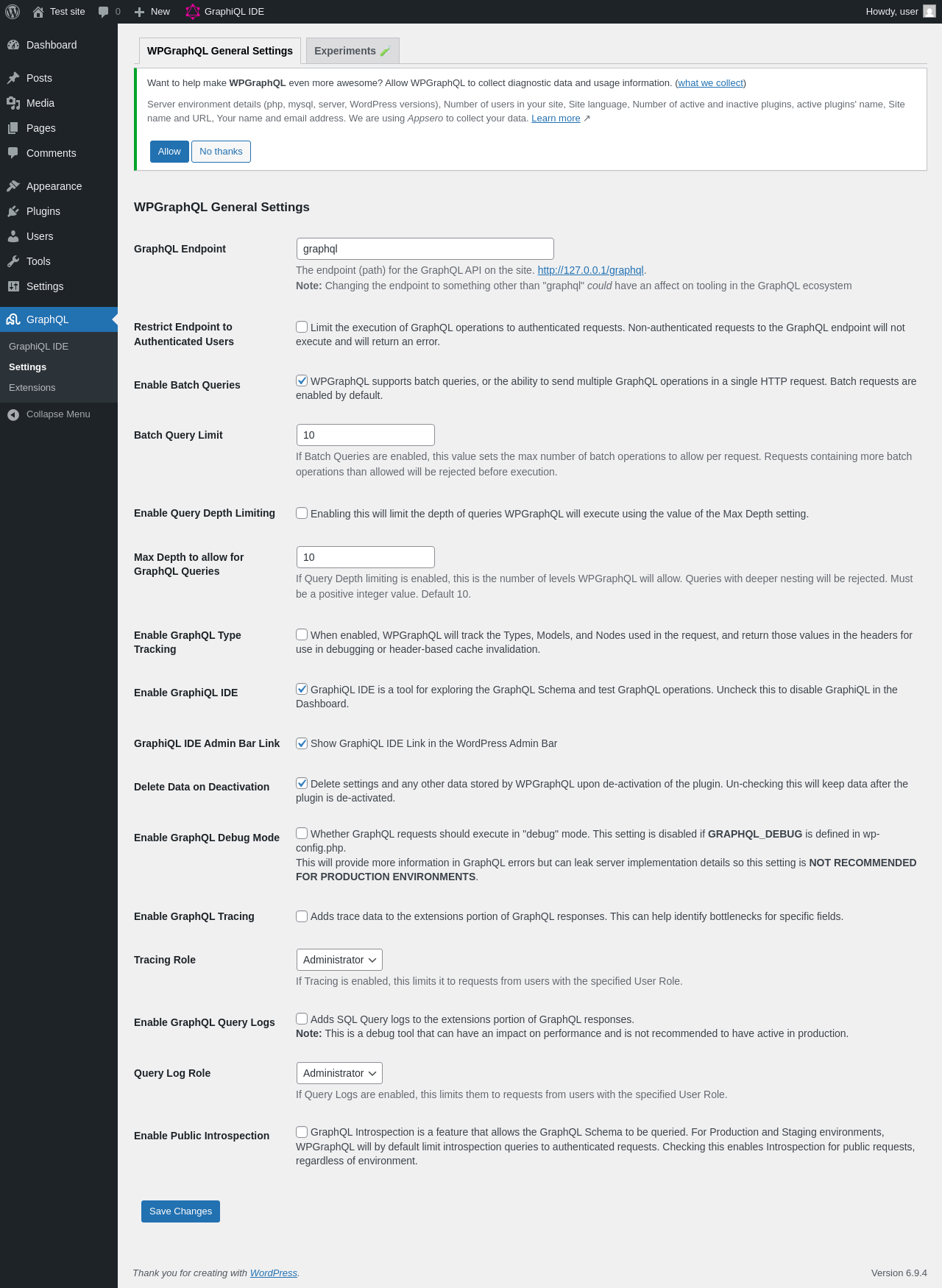
Task: Click the Save Changes button
Action: click(x=180, y=1211)
